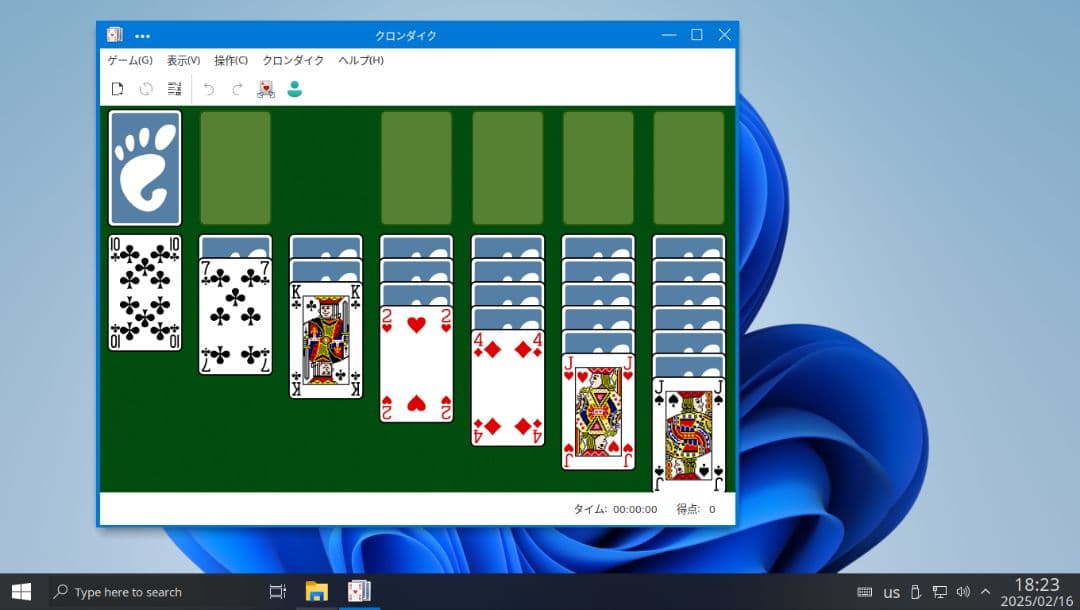
Task: Click the volume icon in the system tray
Action: (963, 591)
